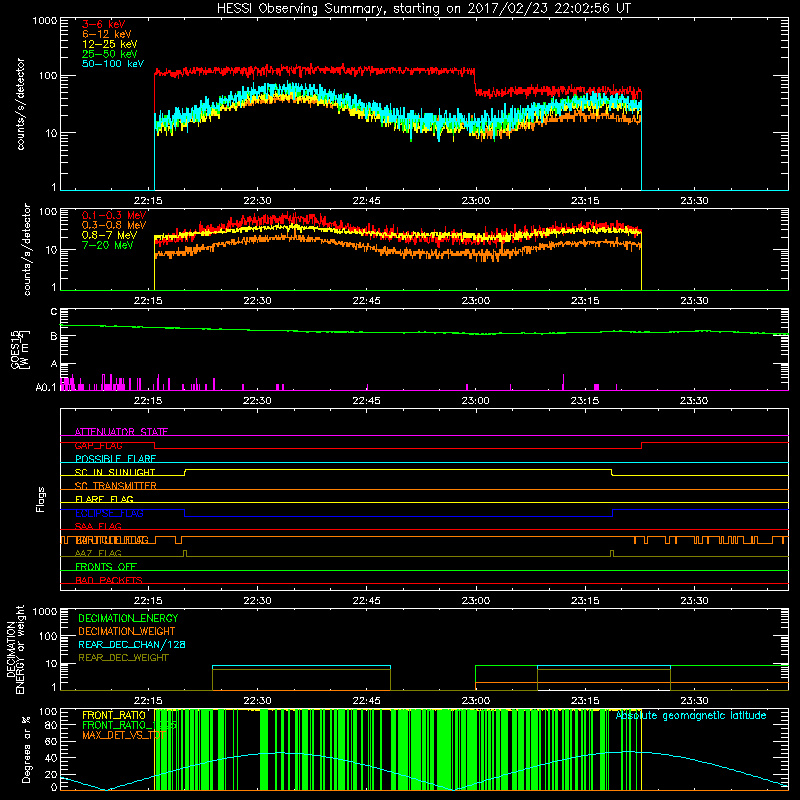The image size is (800, 800).
Task: Click the green 25-50 keV legend label
Action: point(110,54)
